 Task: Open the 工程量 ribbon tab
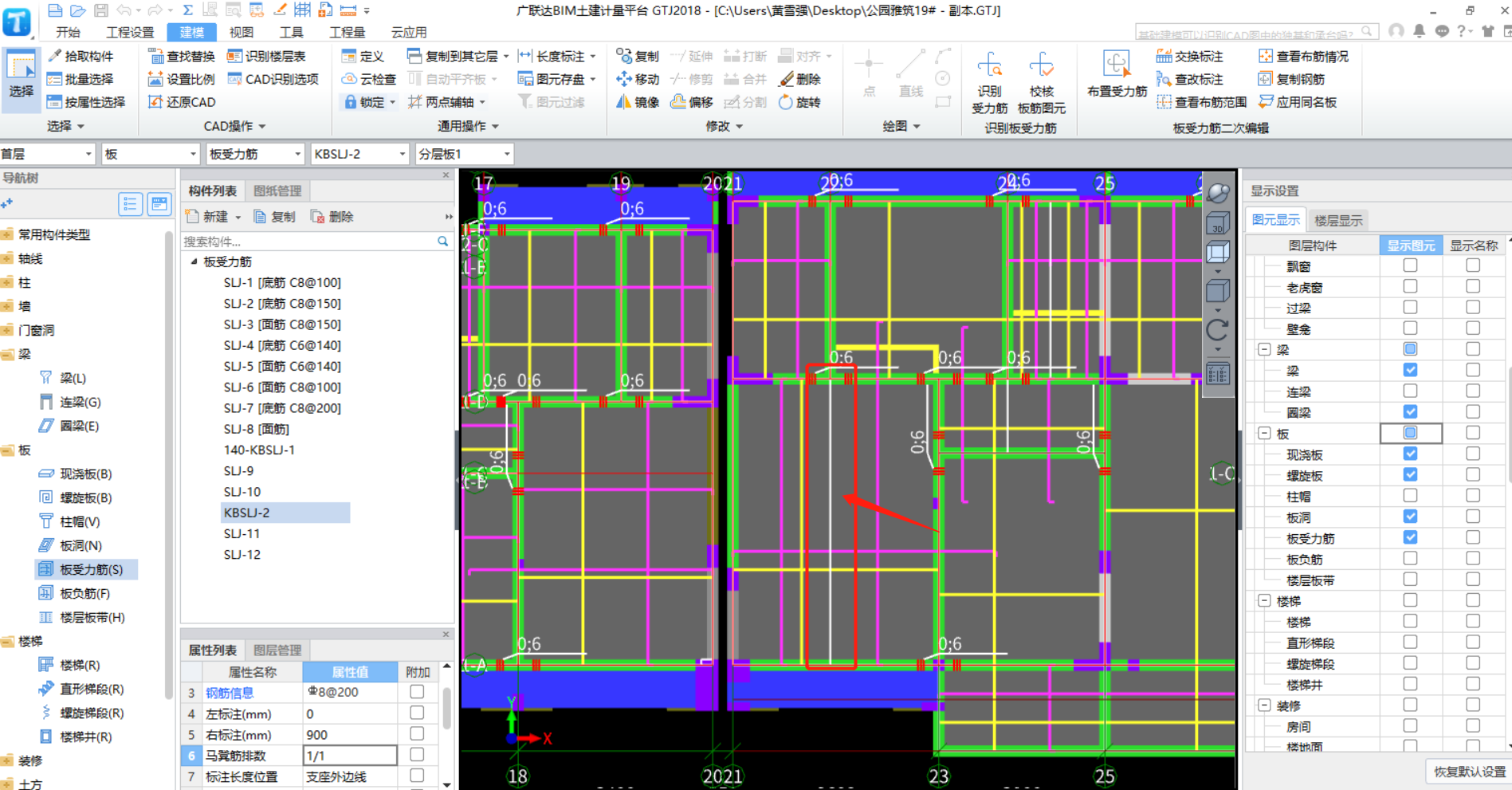(348, 32)
